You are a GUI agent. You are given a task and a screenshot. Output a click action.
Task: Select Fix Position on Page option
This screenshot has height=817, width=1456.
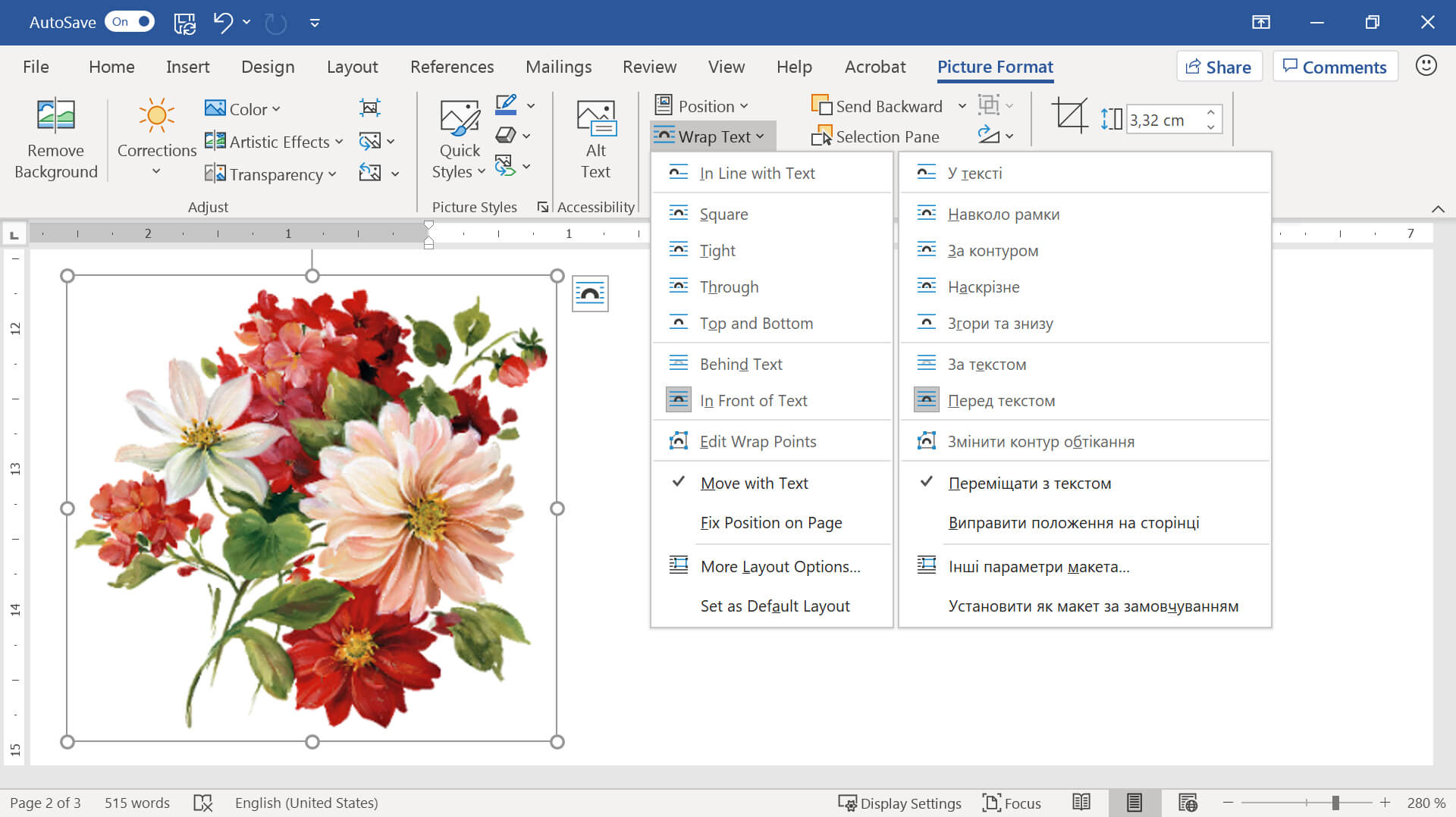point(770,522)
